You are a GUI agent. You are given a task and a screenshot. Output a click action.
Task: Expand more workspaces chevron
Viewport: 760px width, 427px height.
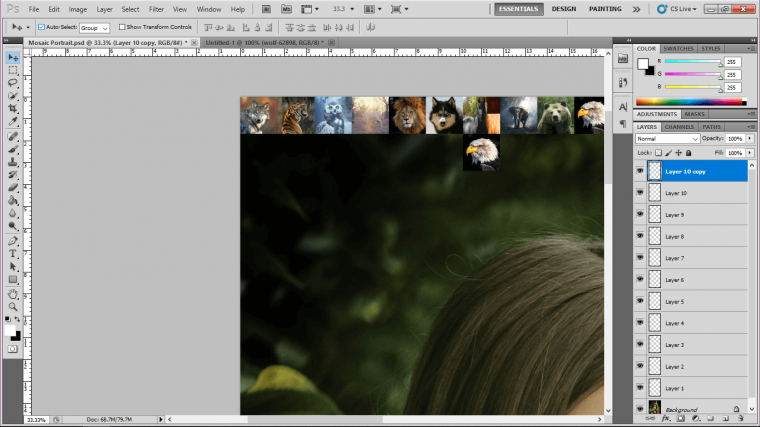[636, 9]
